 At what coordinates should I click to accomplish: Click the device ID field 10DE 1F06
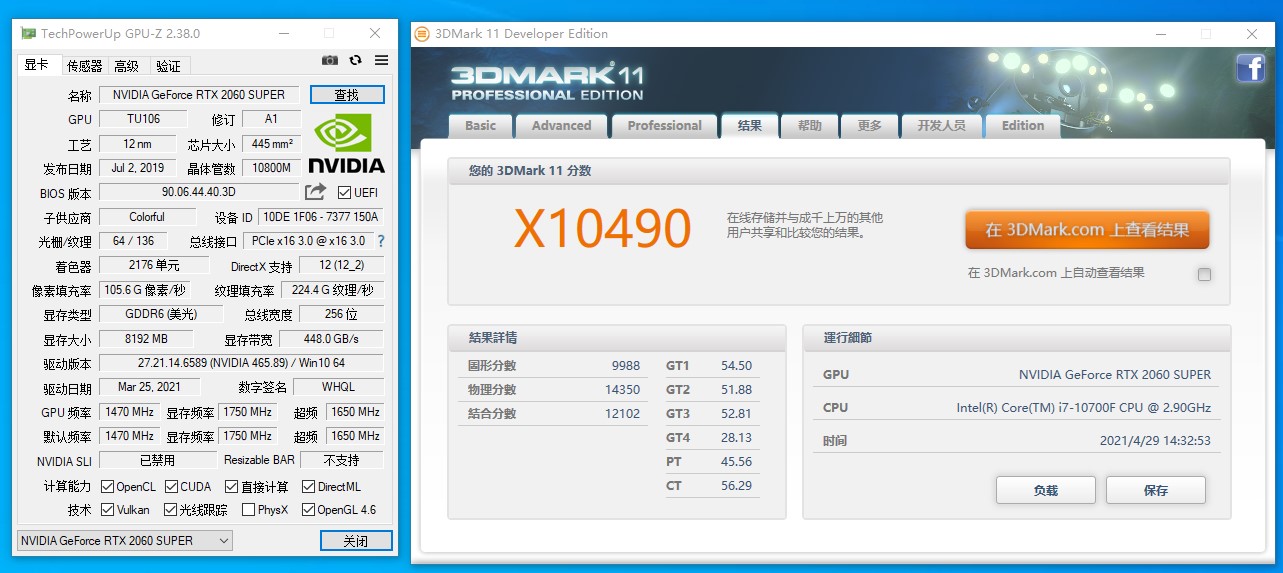(320, 217)
